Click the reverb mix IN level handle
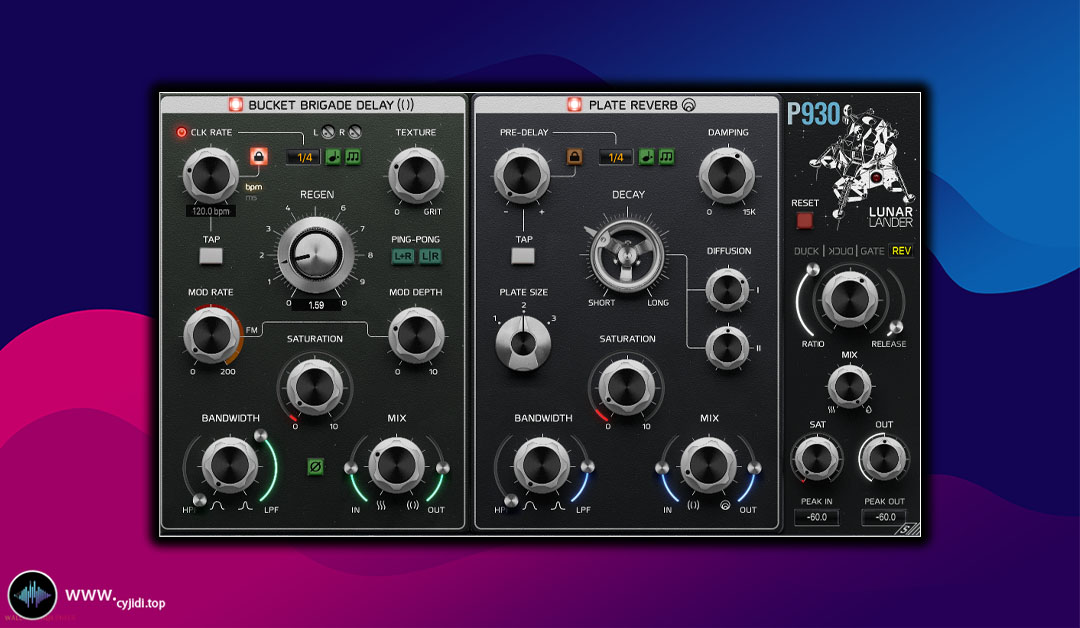 (662, 468)
